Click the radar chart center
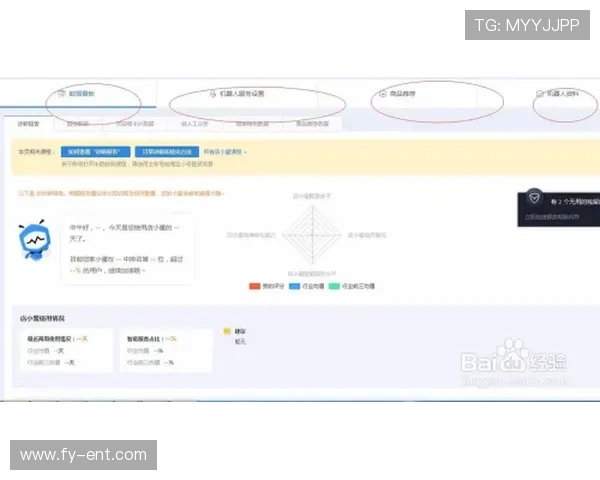 (x=313, y=235)
